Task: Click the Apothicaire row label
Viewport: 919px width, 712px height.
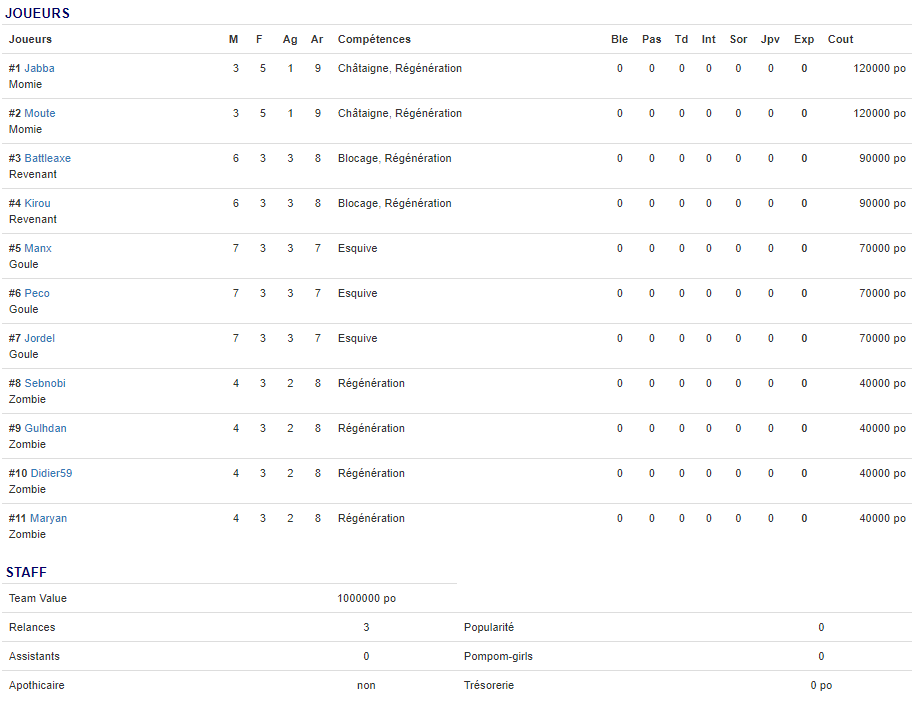Action: [x=37, y=685]
